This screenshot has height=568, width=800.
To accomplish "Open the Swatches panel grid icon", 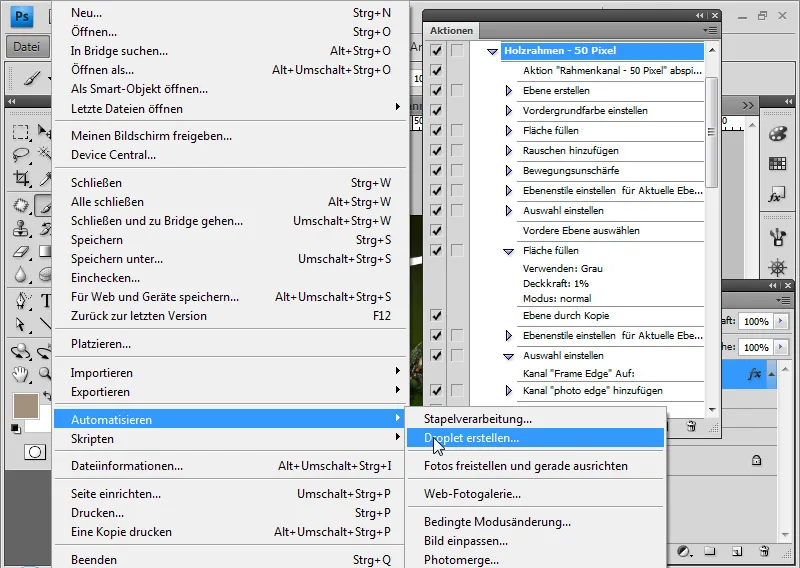I will [x=778, y=163].
